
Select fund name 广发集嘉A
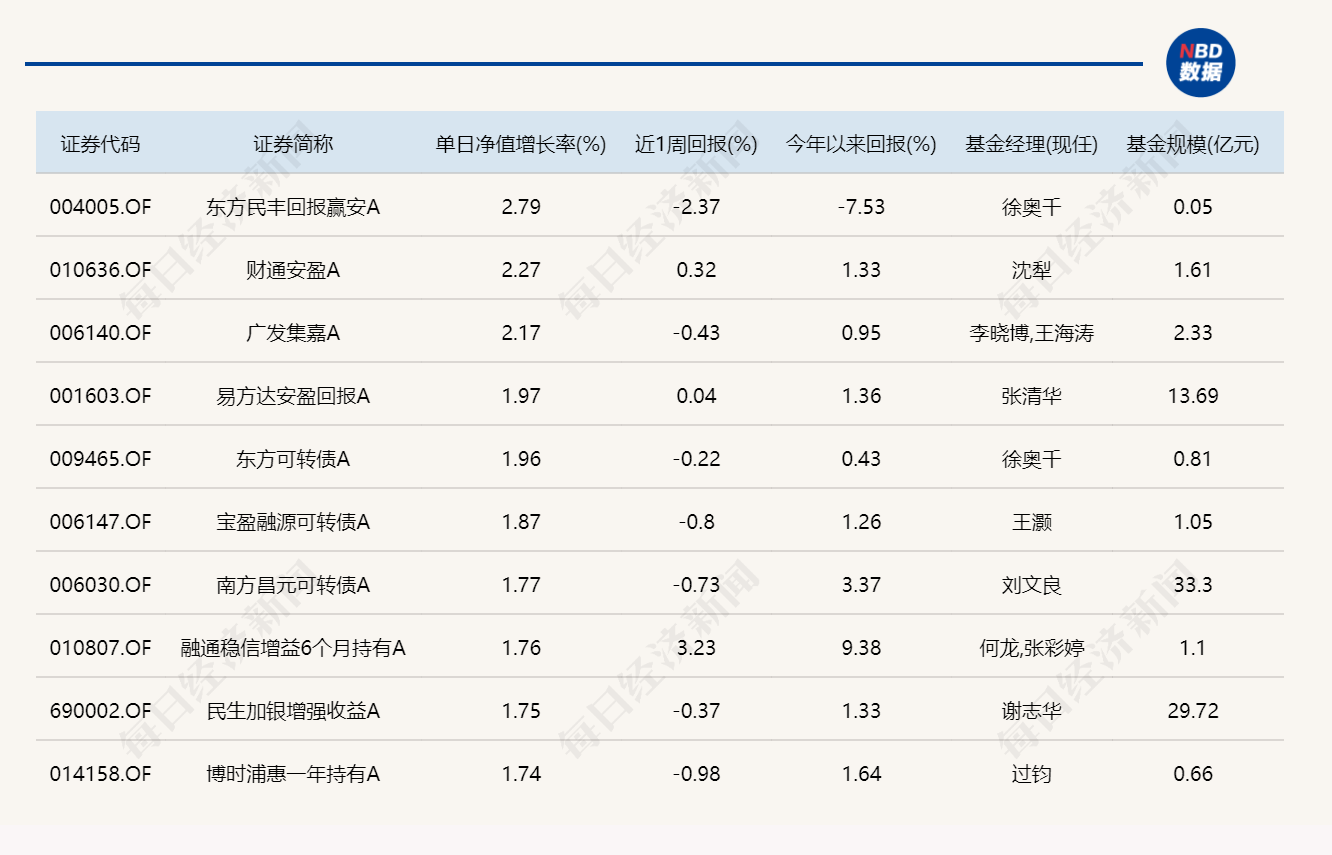pos(293,334)
